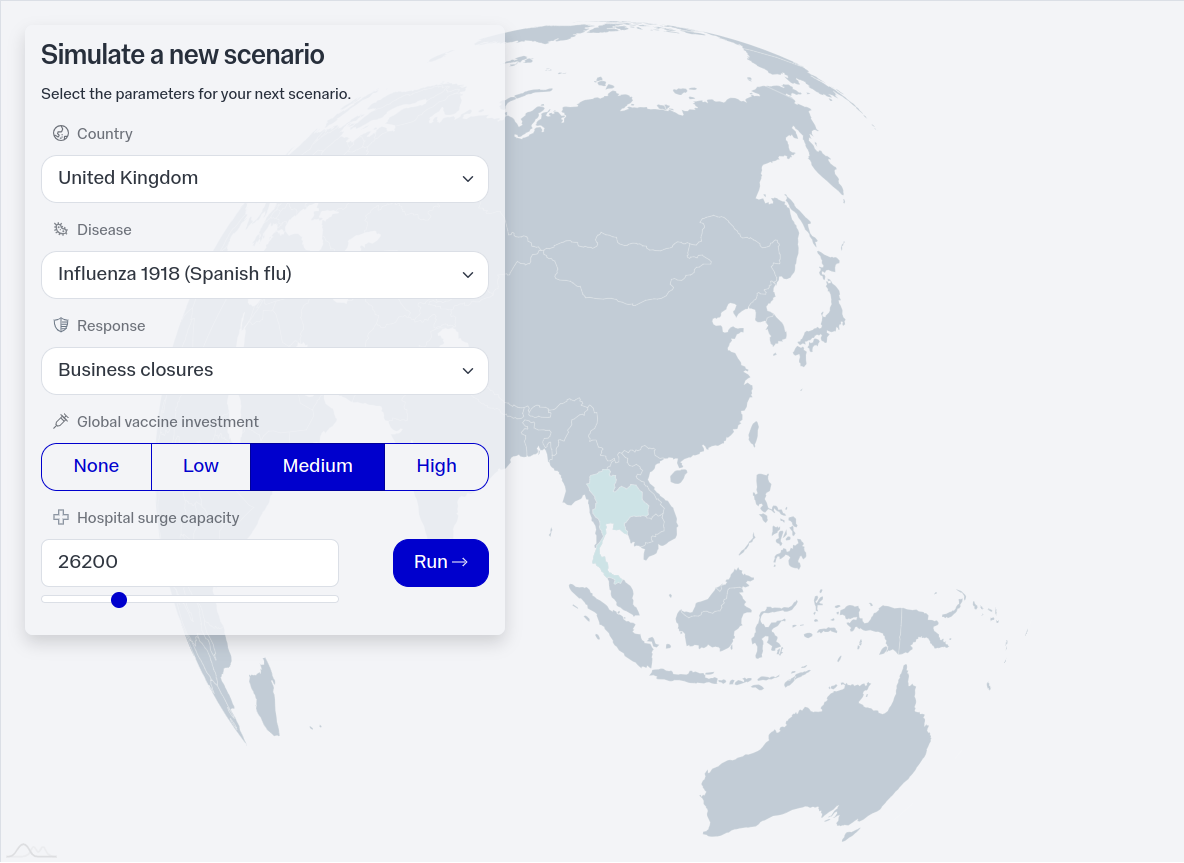Image resolution: width=1184 pixels, height=863 pixels.
Task: Select None vaccine investment option
Action: point(96,467)
